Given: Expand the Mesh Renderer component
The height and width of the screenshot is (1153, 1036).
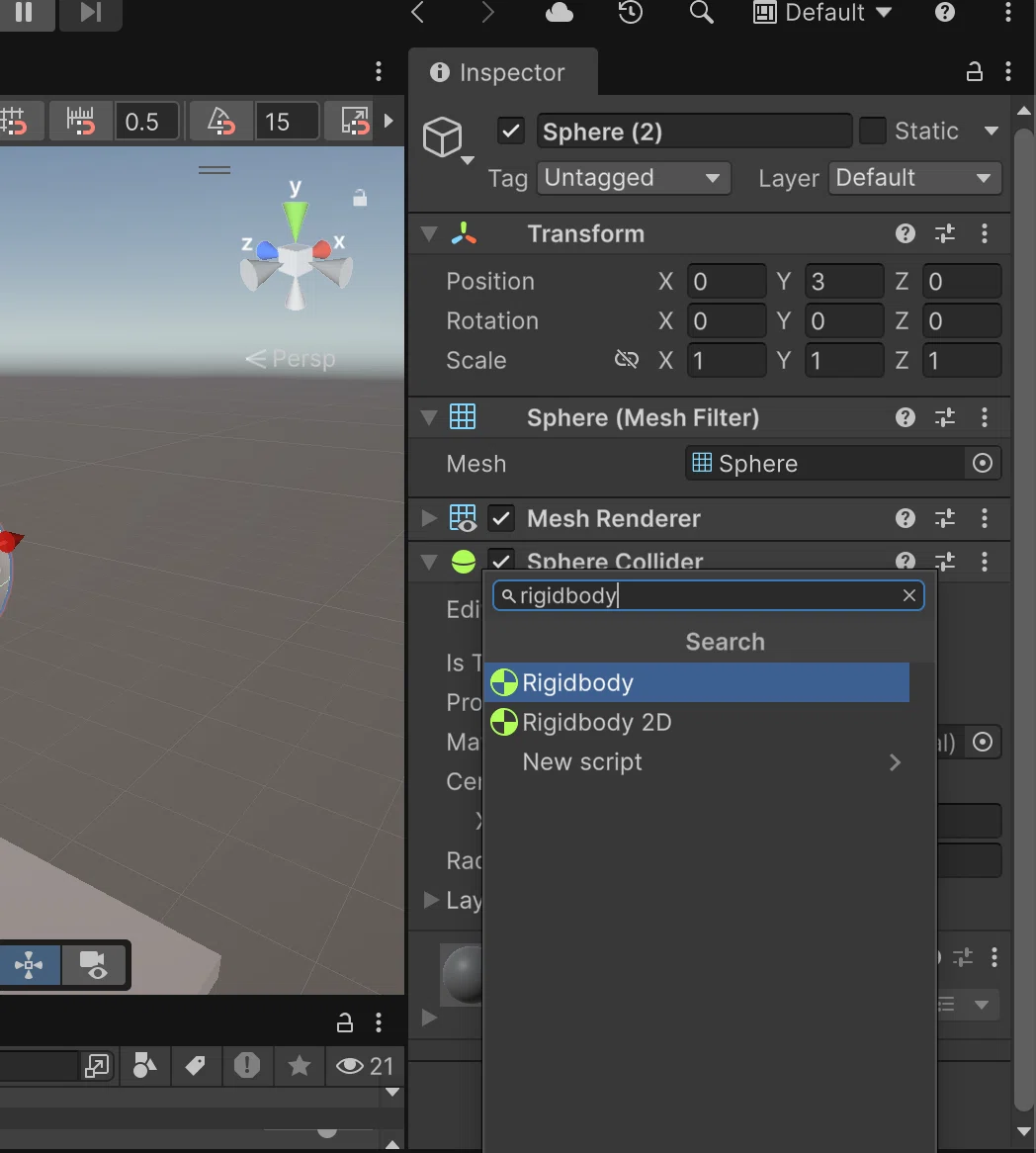Looking at the screenshot, I should (429, 518).
